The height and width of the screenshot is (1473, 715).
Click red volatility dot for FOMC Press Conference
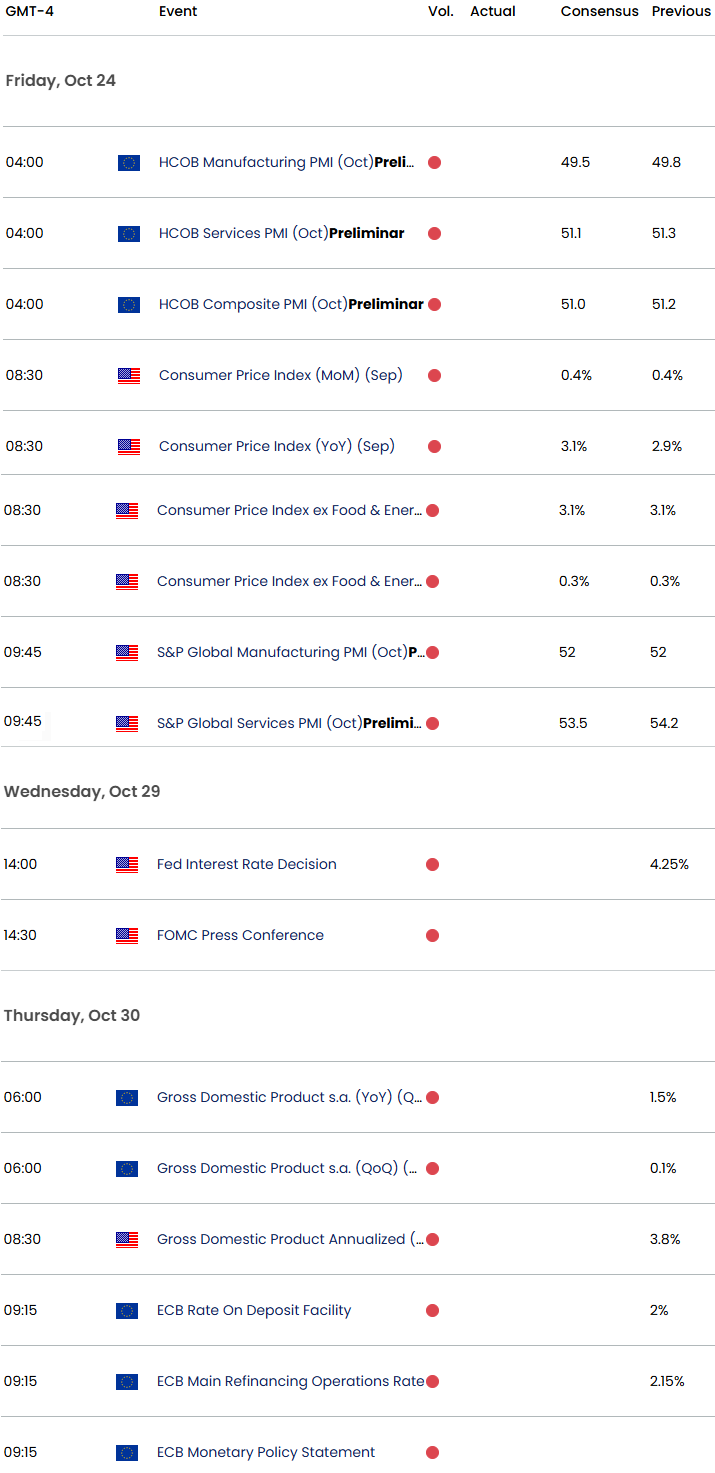pyautogui.click(x=433, y=936)
